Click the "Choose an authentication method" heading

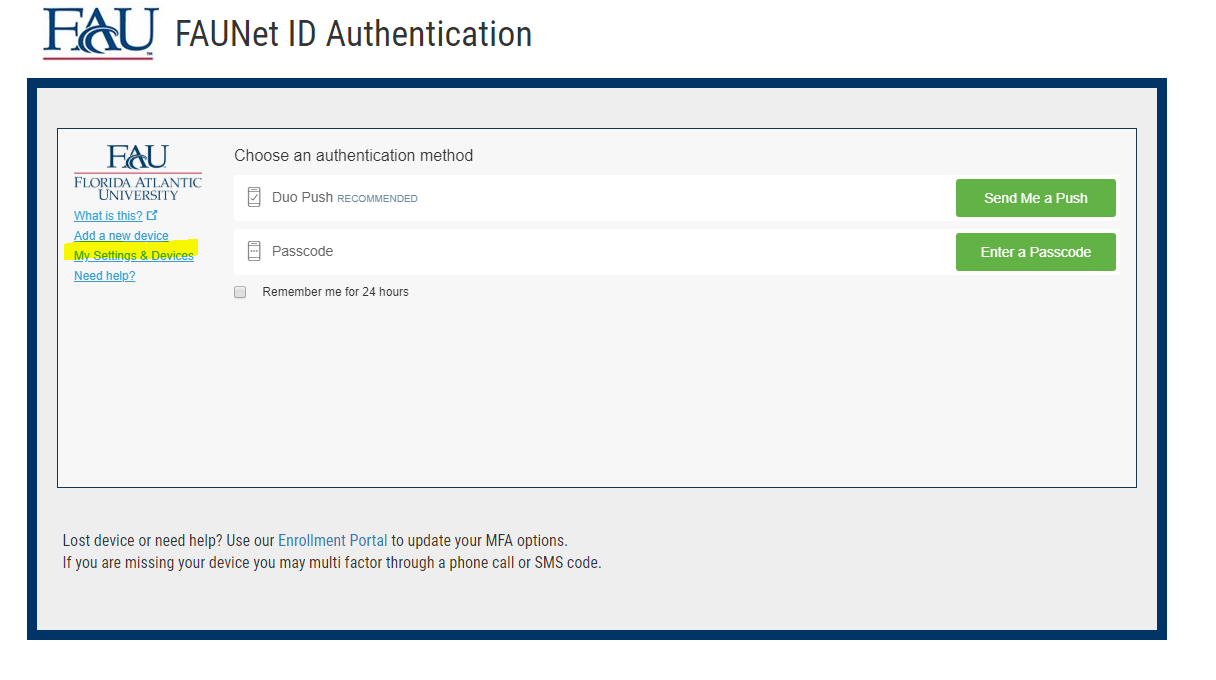(352, 155)
